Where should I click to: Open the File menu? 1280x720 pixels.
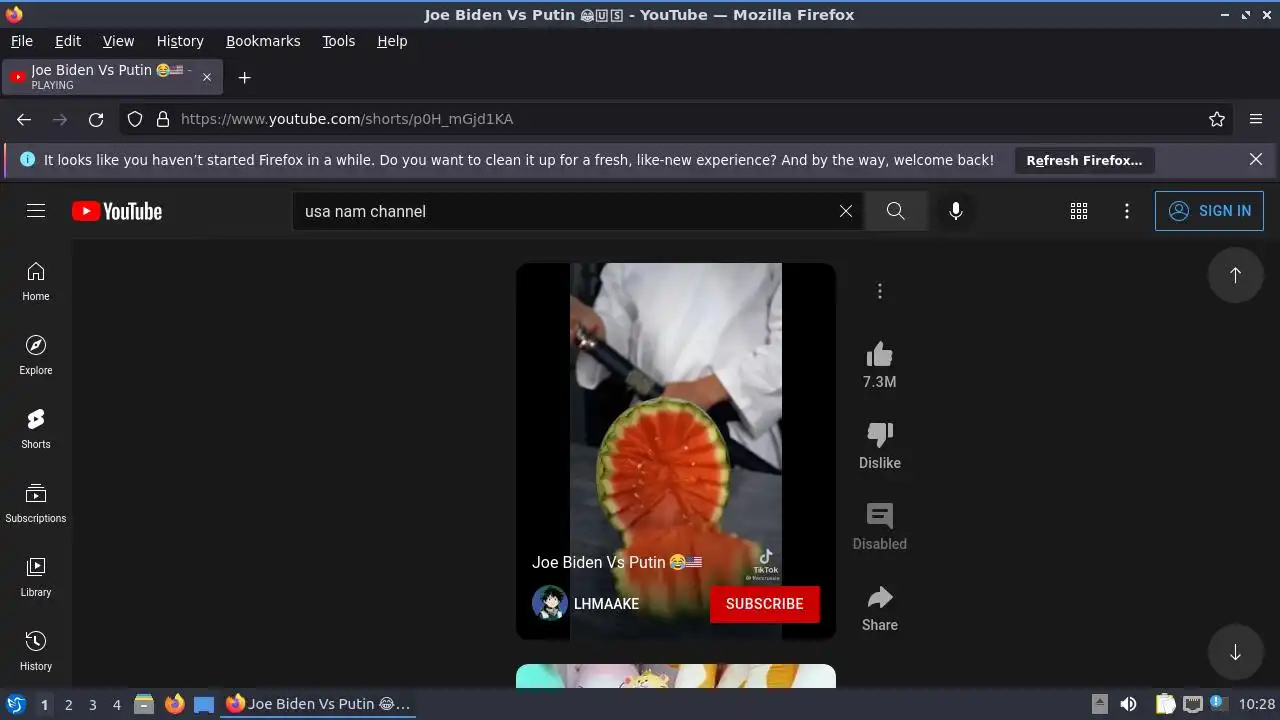tap(22, 41)
